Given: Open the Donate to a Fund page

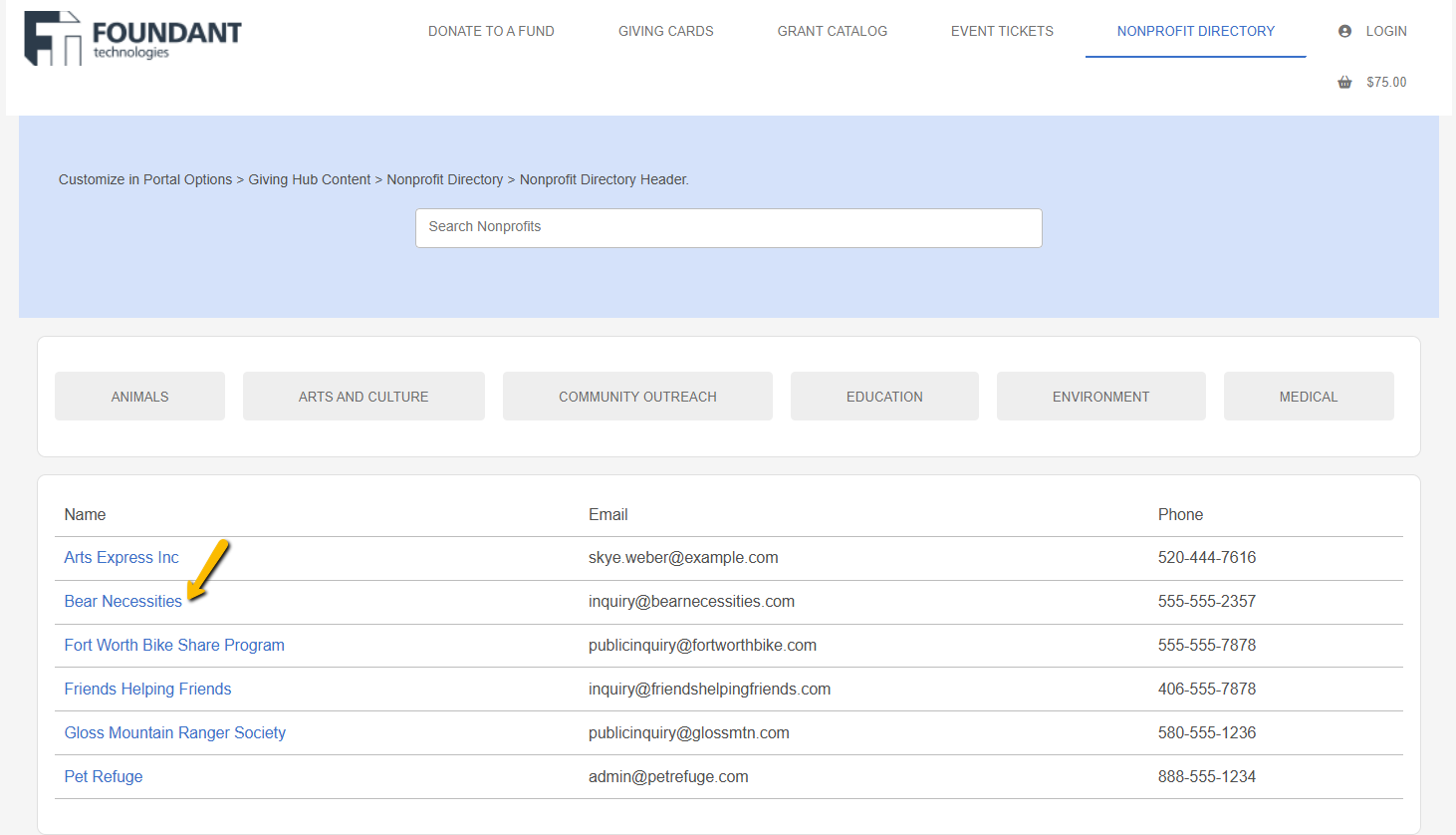Looking at the screenshot, I should (x=491, y=32).
